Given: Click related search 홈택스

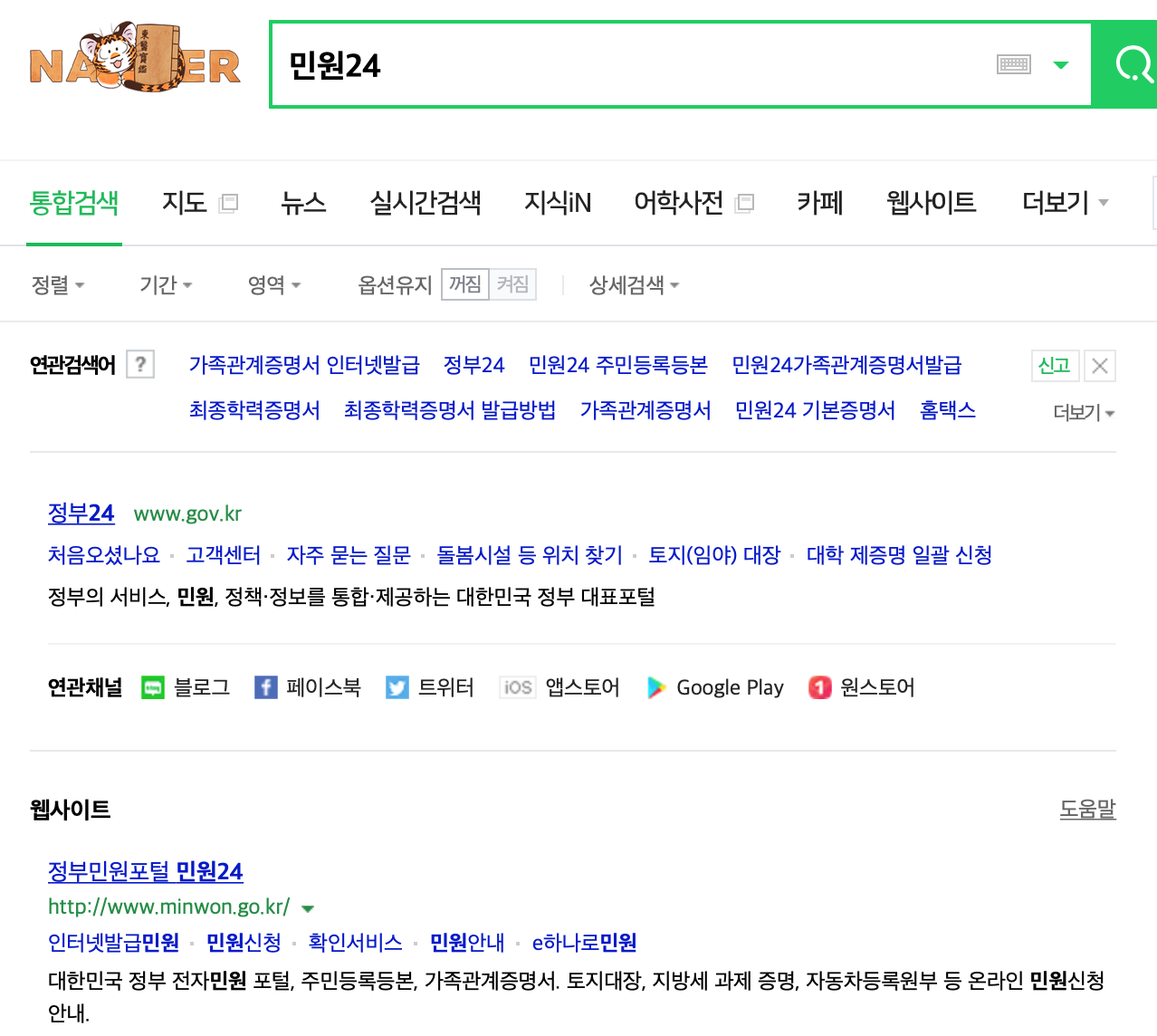Looking at the screenshot, I should coord(948,410).
